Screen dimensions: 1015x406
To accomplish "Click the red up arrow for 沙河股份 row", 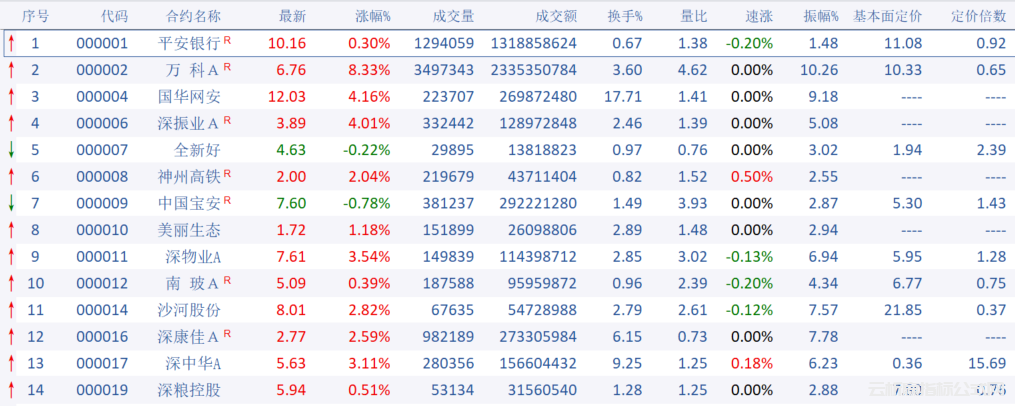I will (11, 310).
